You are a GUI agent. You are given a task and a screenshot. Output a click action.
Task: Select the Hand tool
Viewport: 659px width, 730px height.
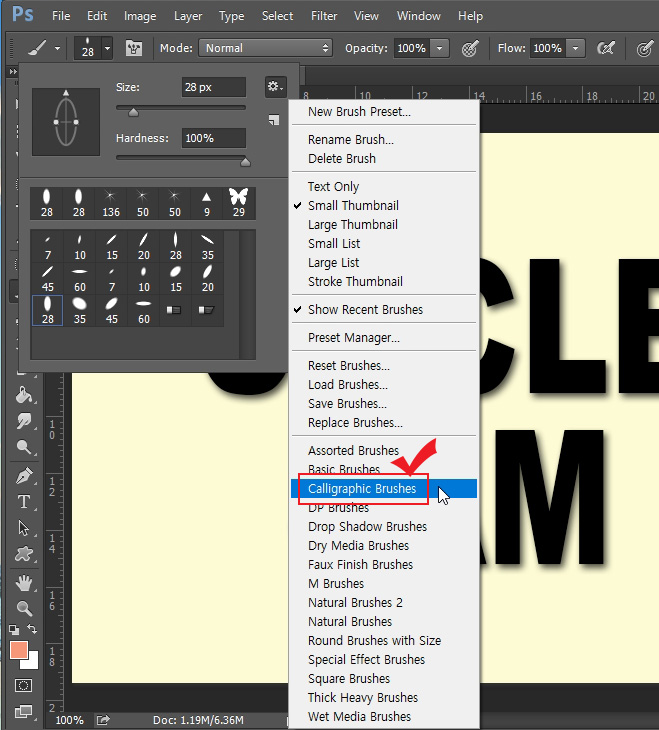[24, 583]
